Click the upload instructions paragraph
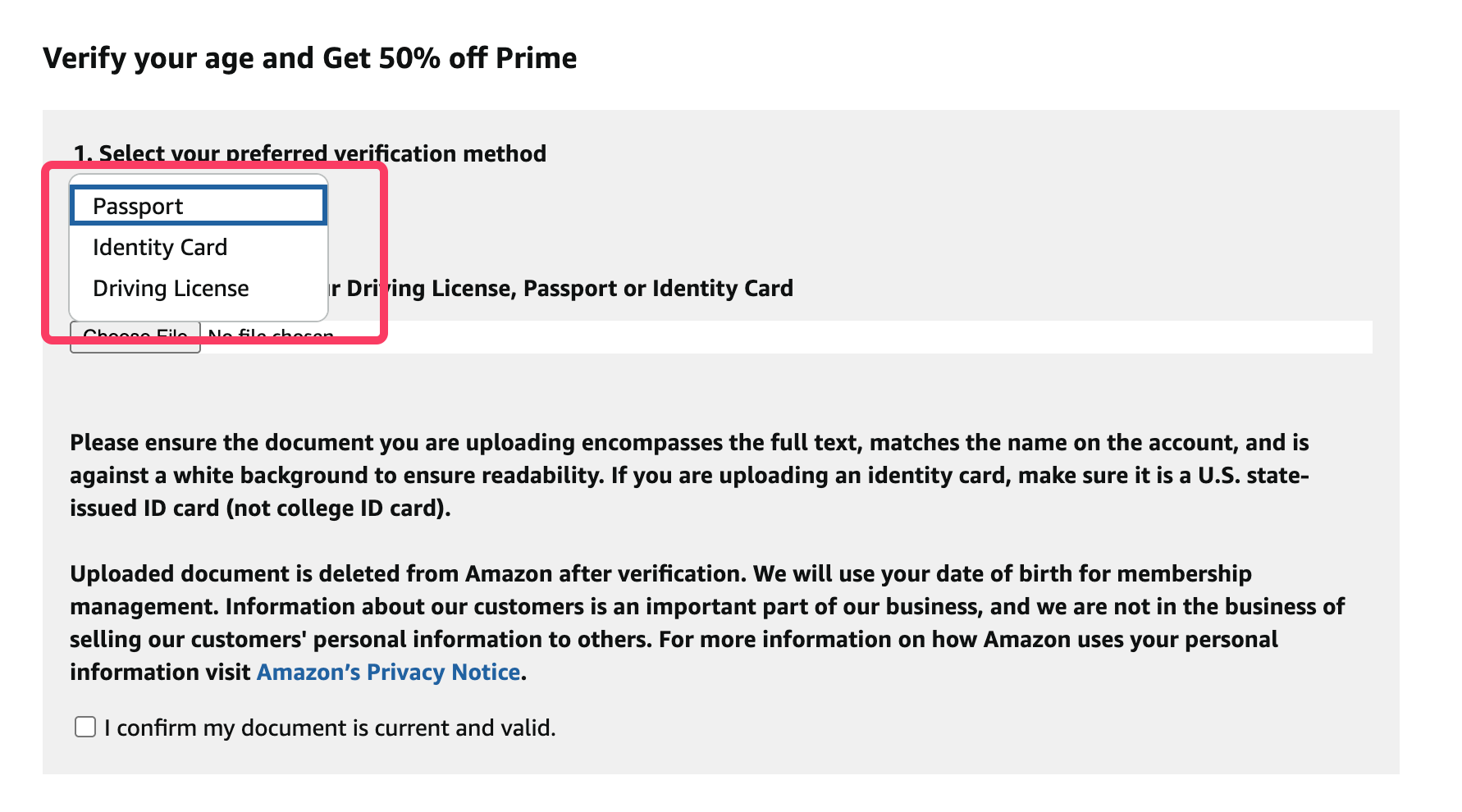 [689, 475]
